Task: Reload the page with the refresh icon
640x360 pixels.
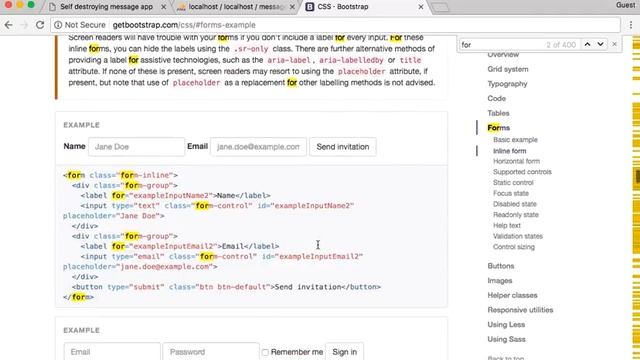Action: [40, 25]
